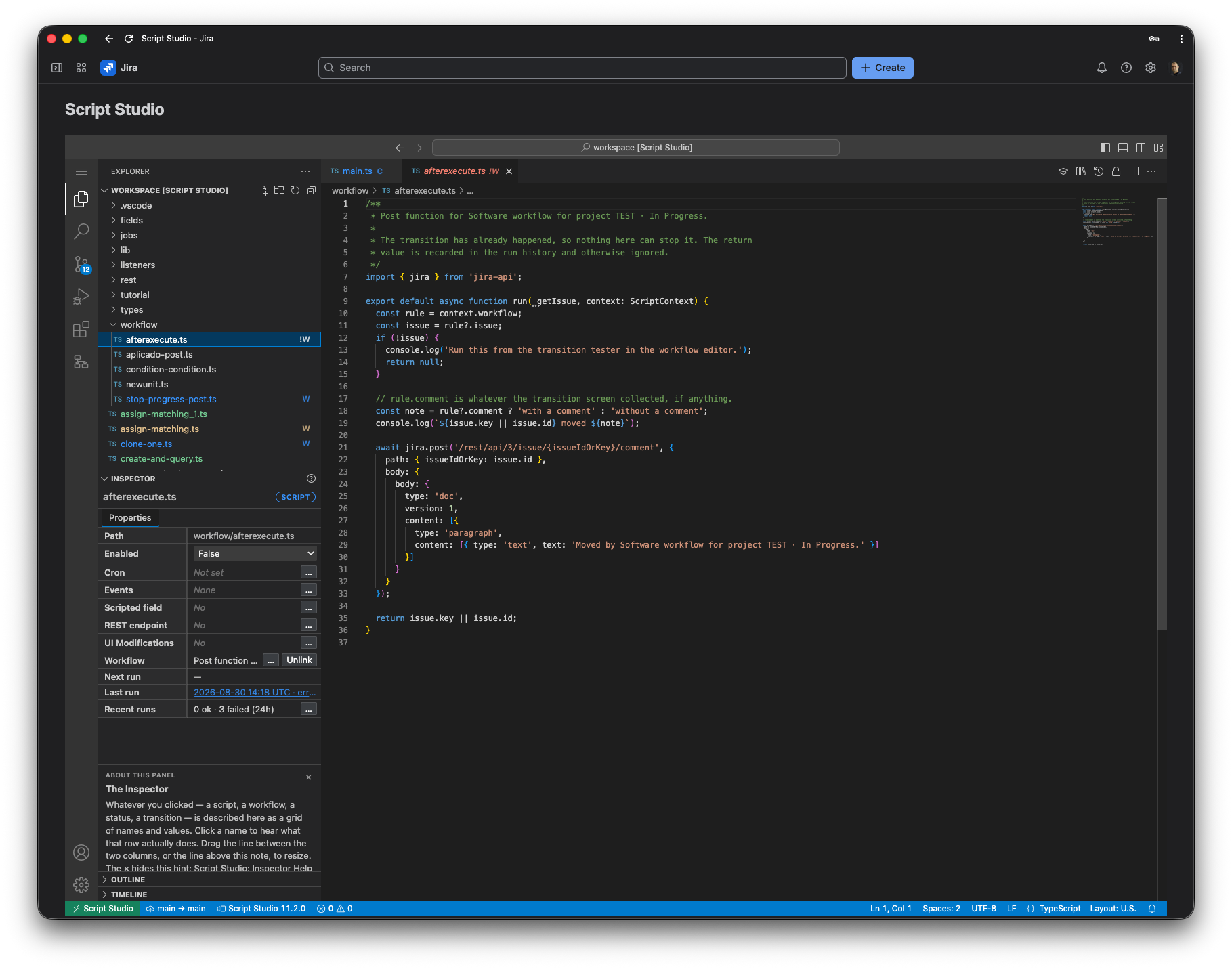The image size is (1232, 969).
Task: Toggle the bottom panel layout
Action: click(x=1123, y=148)
